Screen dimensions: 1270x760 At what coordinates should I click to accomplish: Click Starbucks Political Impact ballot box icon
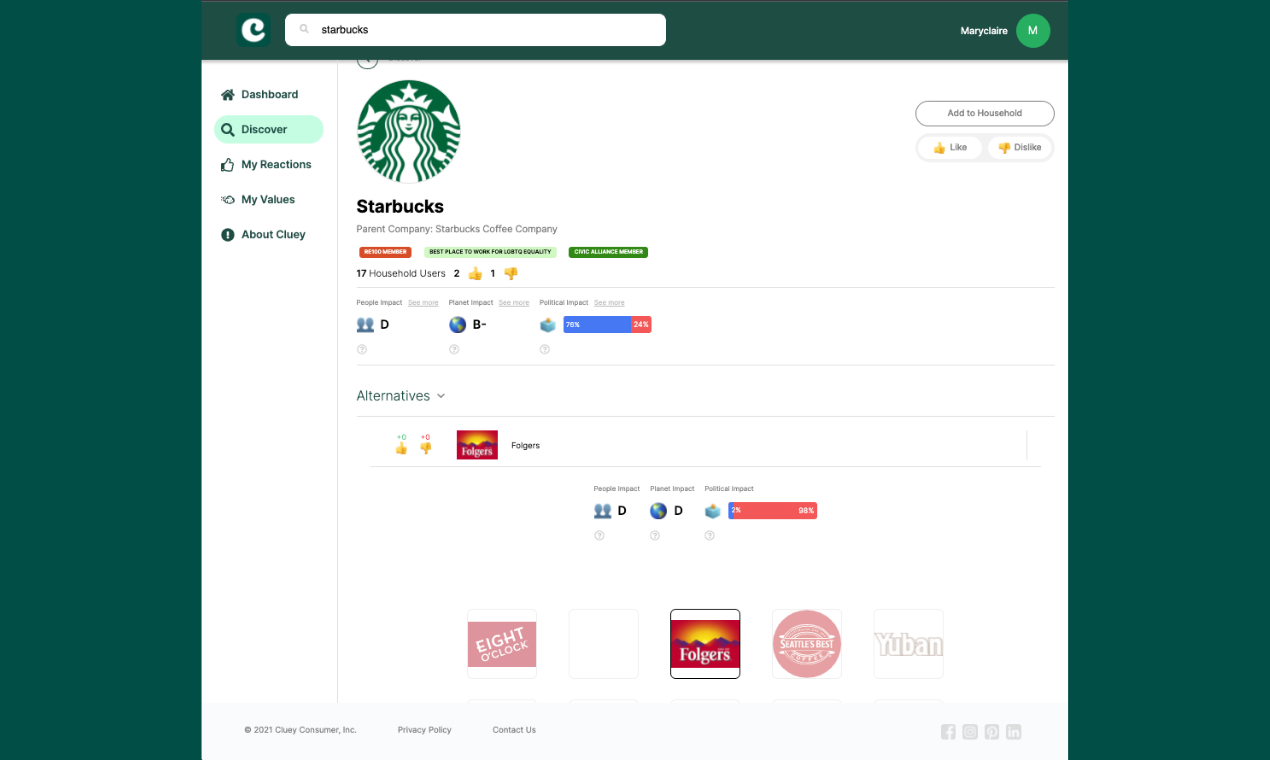click(548, 325)
